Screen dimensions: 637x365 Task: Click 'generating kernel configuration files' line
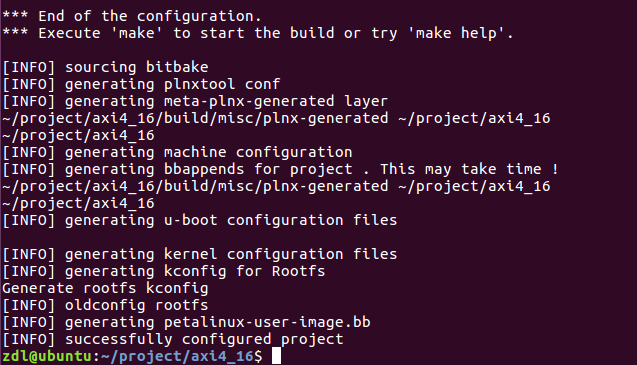199,254
